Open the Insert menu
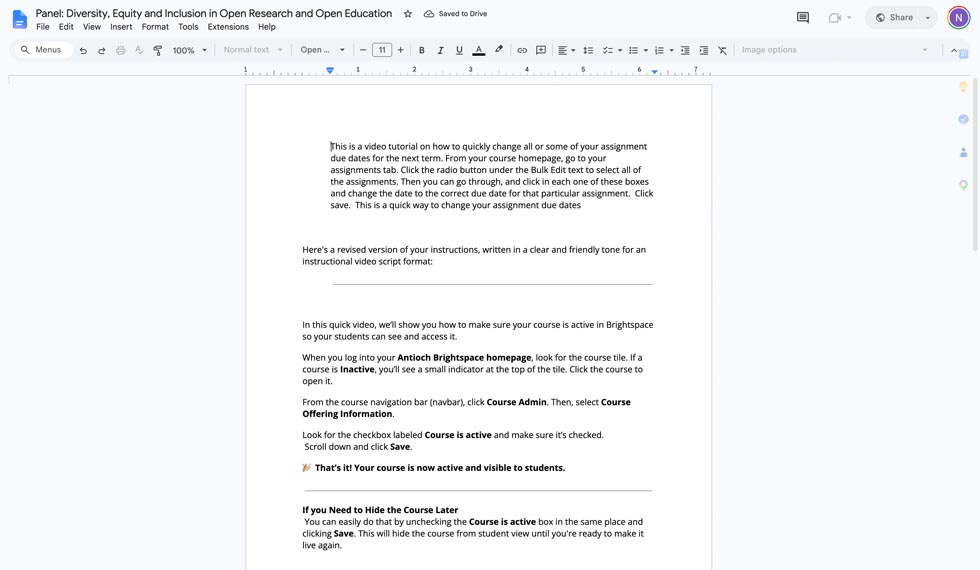Viewport: 980px width, 570px height. 121,27
